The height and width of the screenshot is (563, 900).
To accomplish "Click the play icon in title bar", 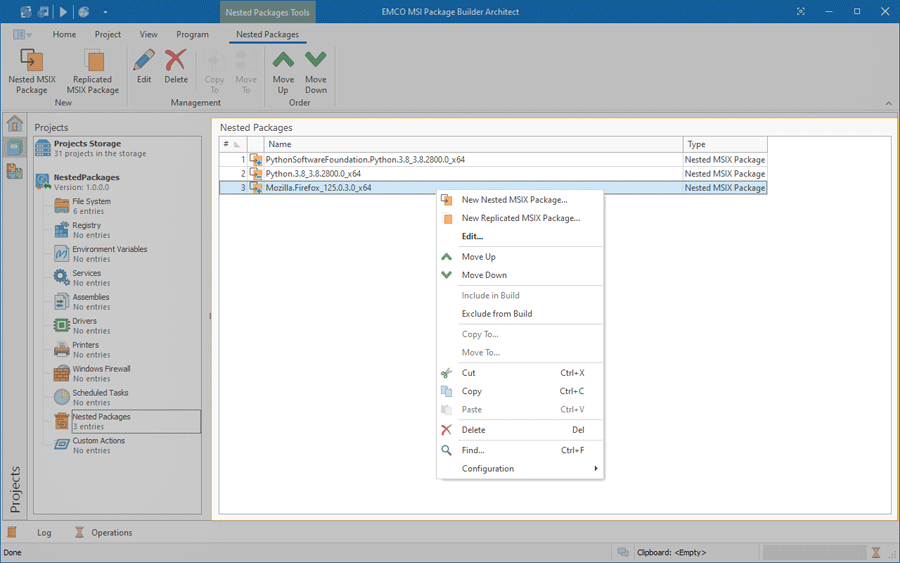I will 63,11.
